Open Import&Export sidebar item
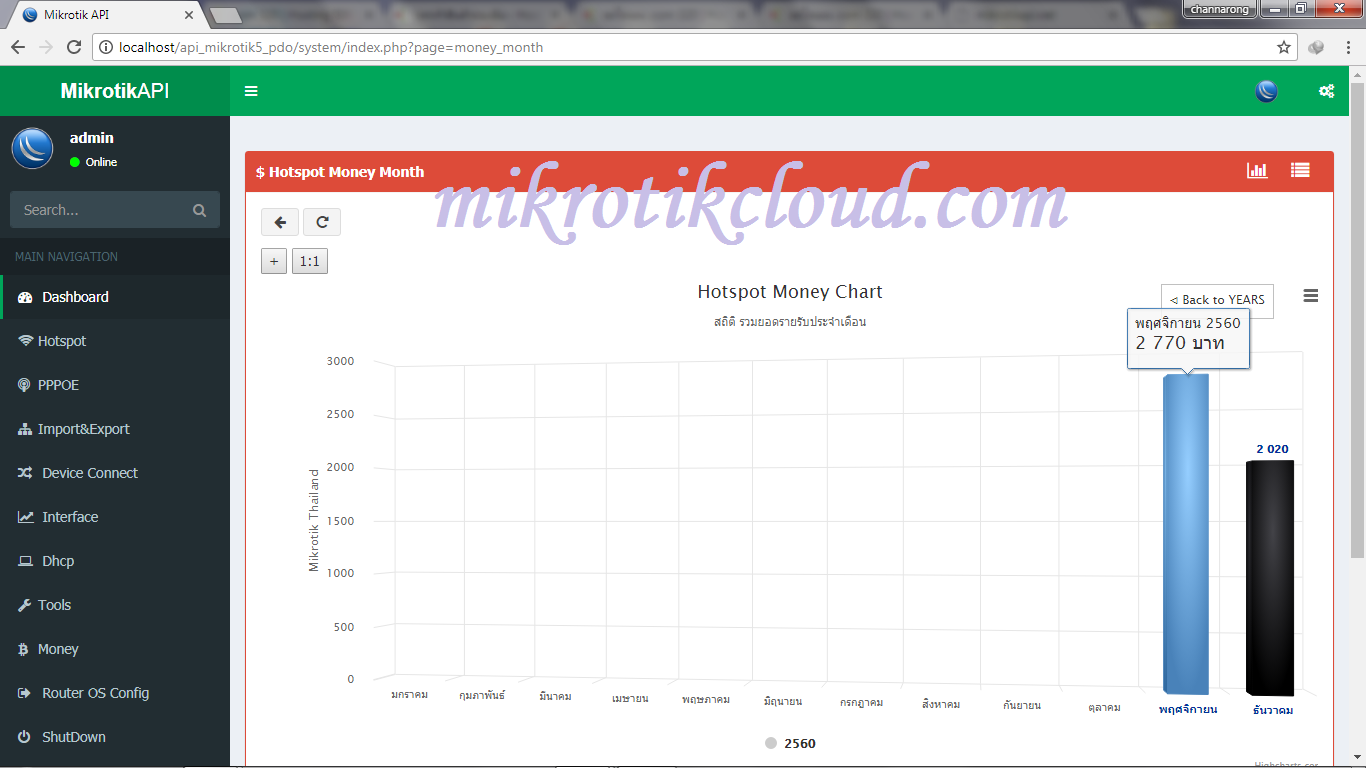 (x=115, y=429)
